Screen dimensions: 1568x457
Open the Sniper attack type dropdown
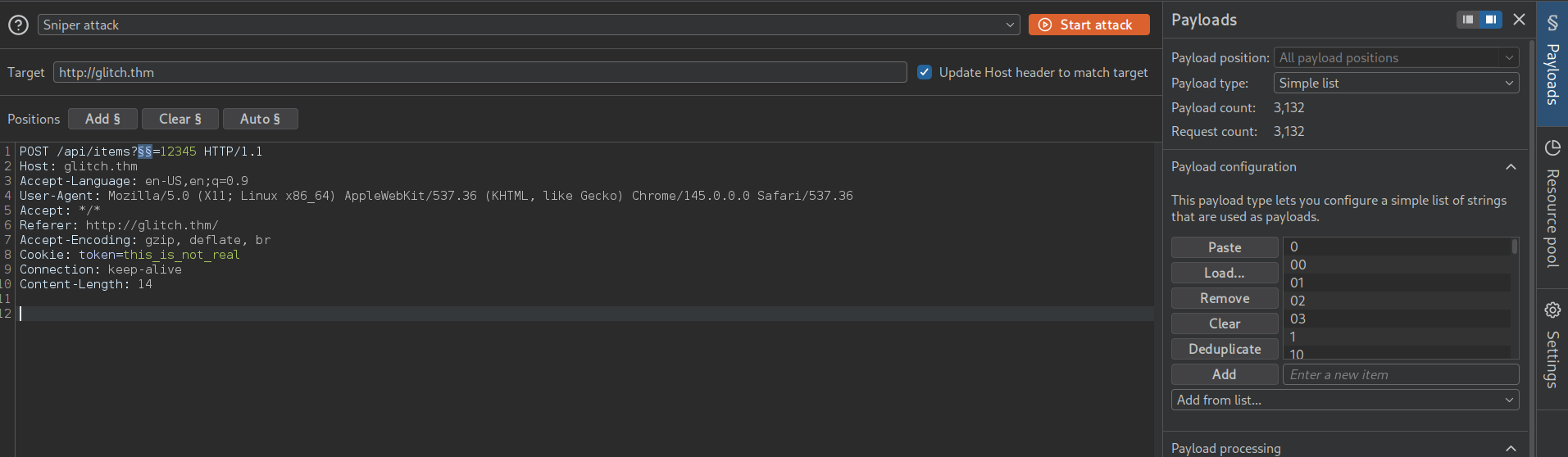click(528, 25)
